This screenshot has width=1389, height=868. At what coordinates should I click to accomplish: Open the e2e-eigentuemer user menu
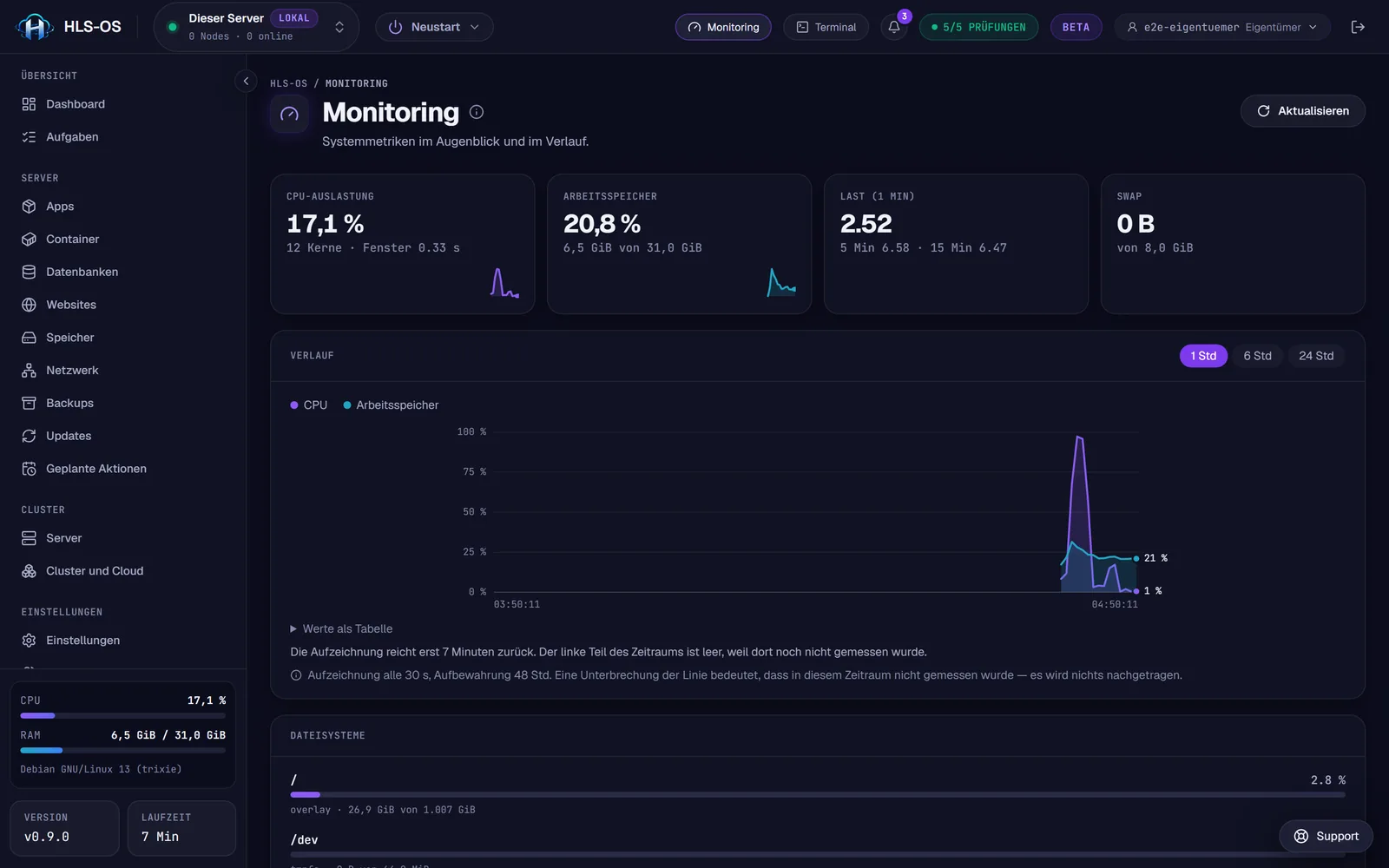point(1222,27)
